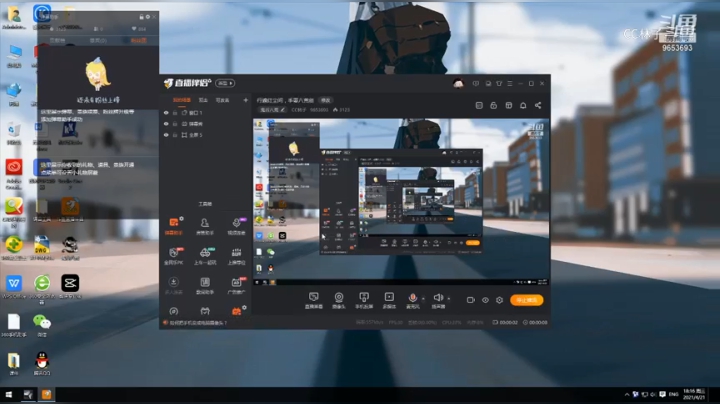Open the notification bell icon
Screen dimensions: 720x404
click(523, 106)
